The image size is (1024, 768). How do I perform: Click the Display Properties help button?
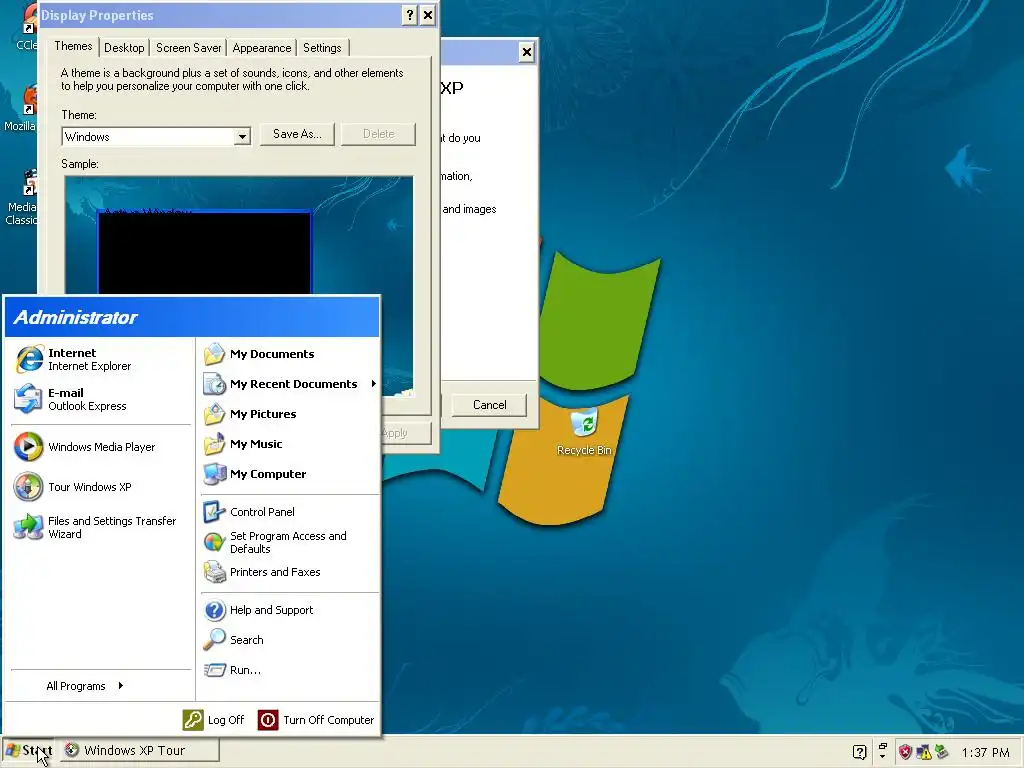[409, 15]
